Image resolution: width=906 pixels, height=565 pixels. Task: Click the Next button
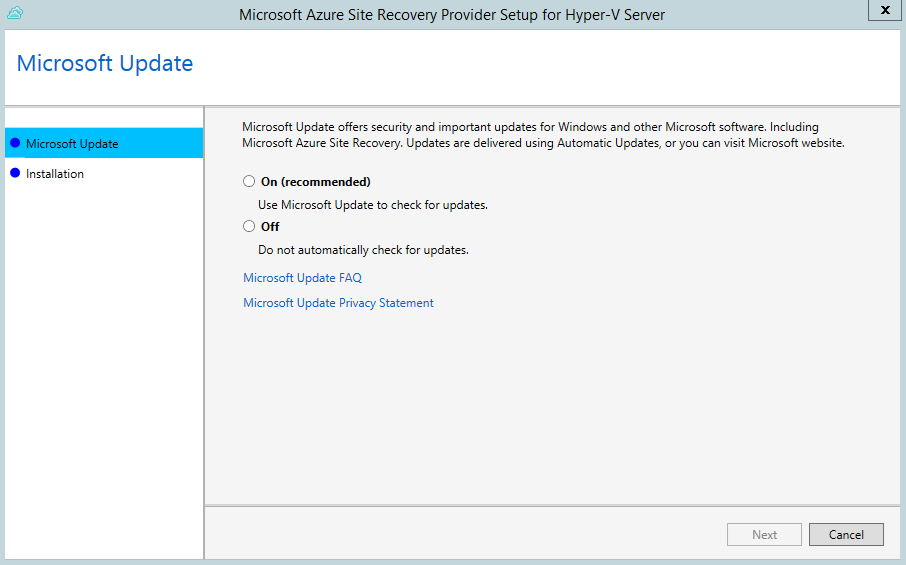764,534
